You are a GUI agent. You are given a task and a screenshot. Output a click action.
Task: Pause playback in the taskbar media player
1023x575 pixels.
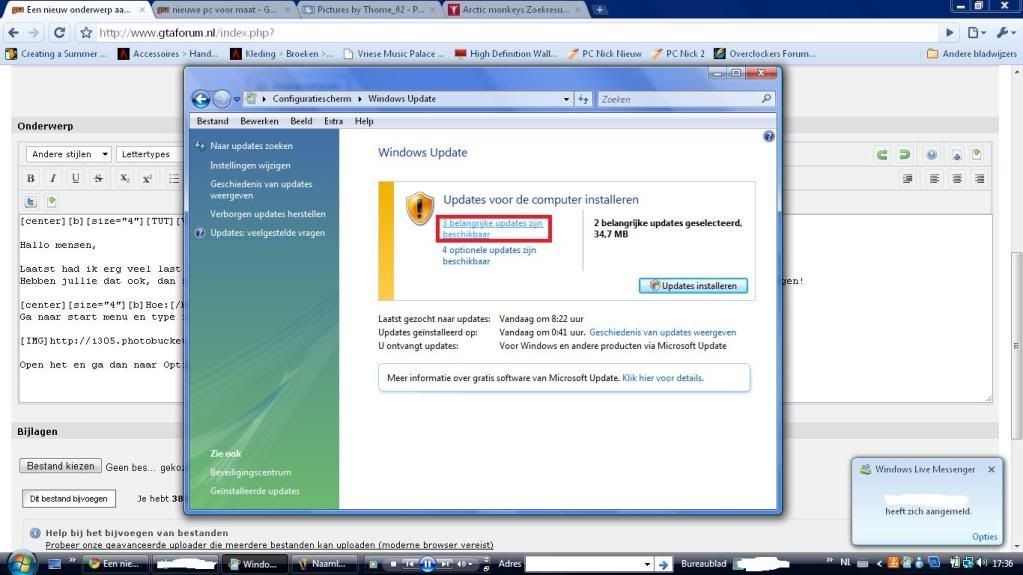427,564
